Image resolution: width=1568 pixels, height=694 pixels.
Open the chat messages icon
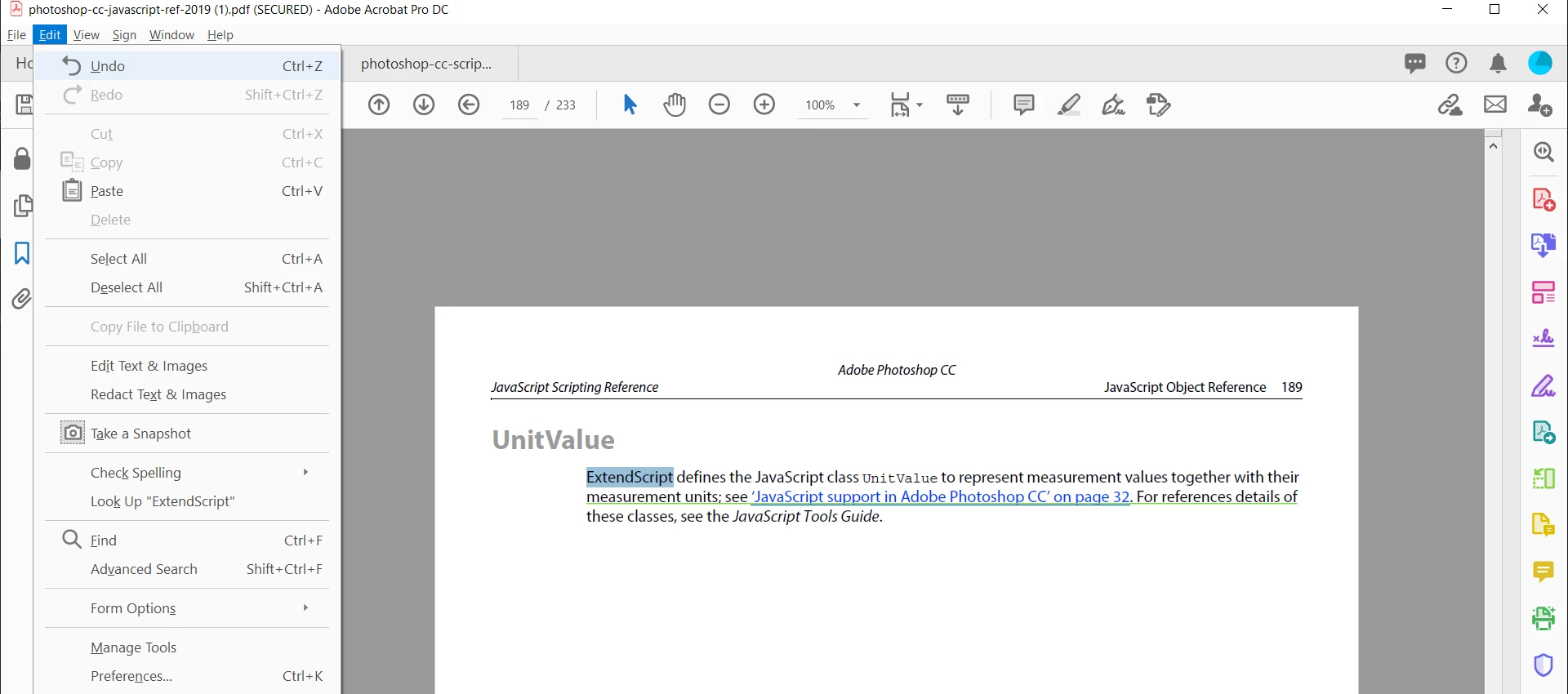(1415, 63)
